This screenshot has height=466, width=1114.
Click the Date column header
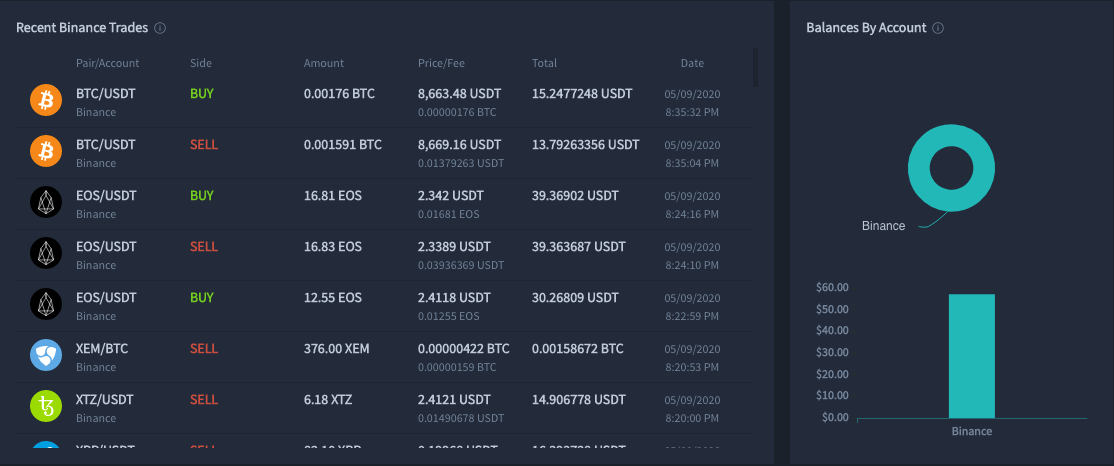click(x=692, y=63)
